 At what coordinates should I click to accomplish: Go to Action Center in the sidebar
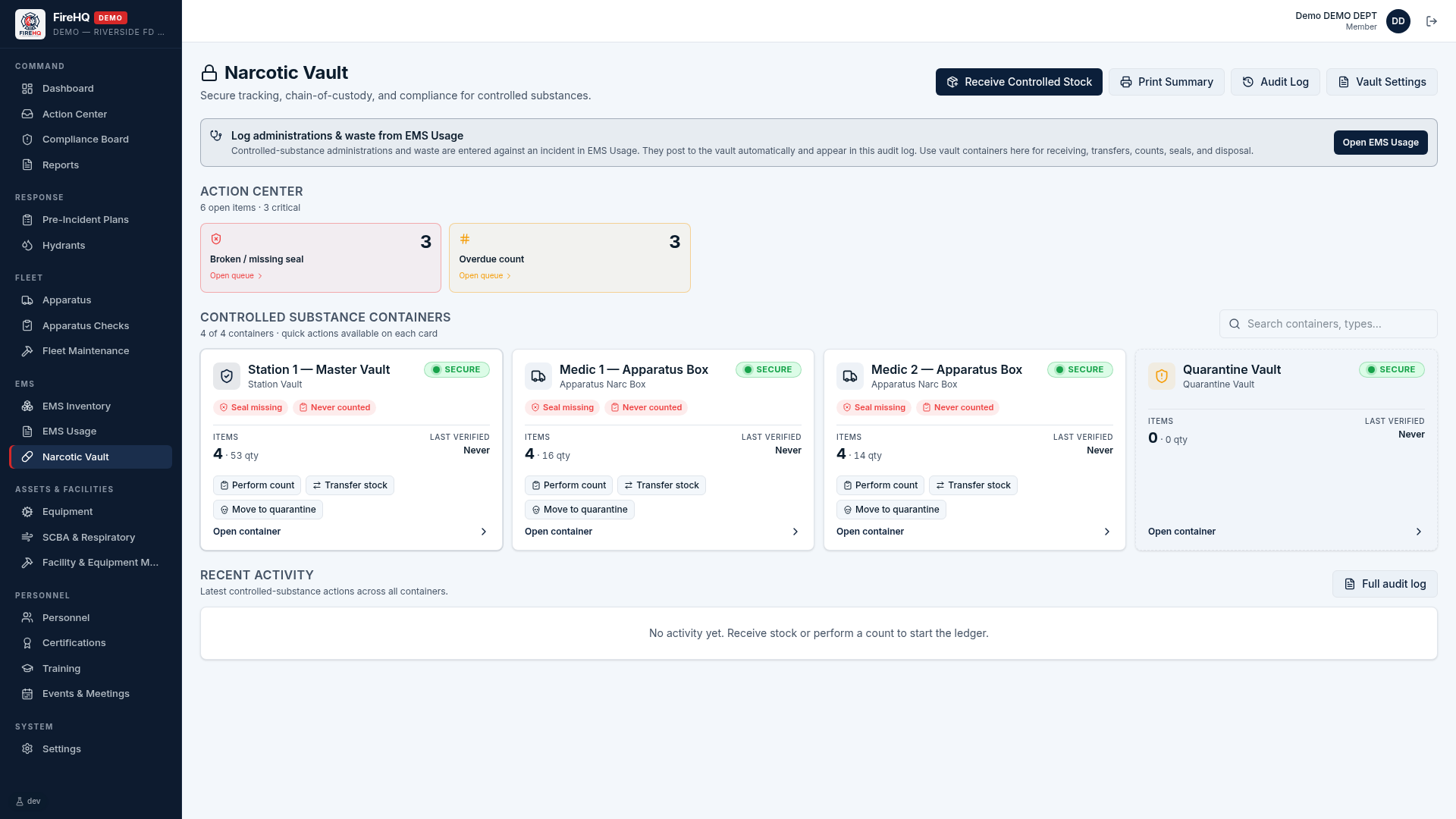click(91, 115)
